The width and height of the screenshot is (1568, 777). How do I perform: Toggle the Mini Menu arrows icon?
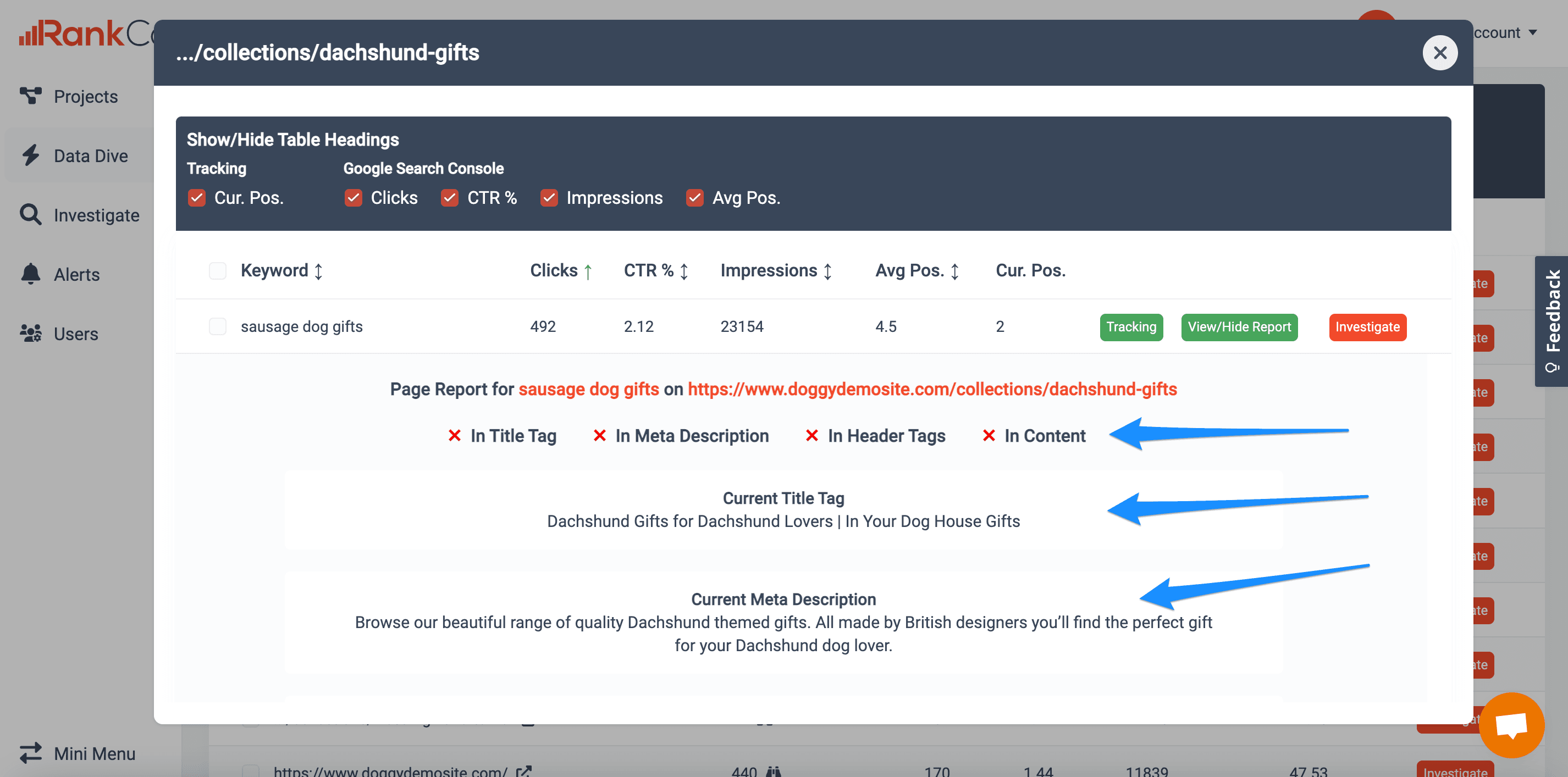pos(30,753)
